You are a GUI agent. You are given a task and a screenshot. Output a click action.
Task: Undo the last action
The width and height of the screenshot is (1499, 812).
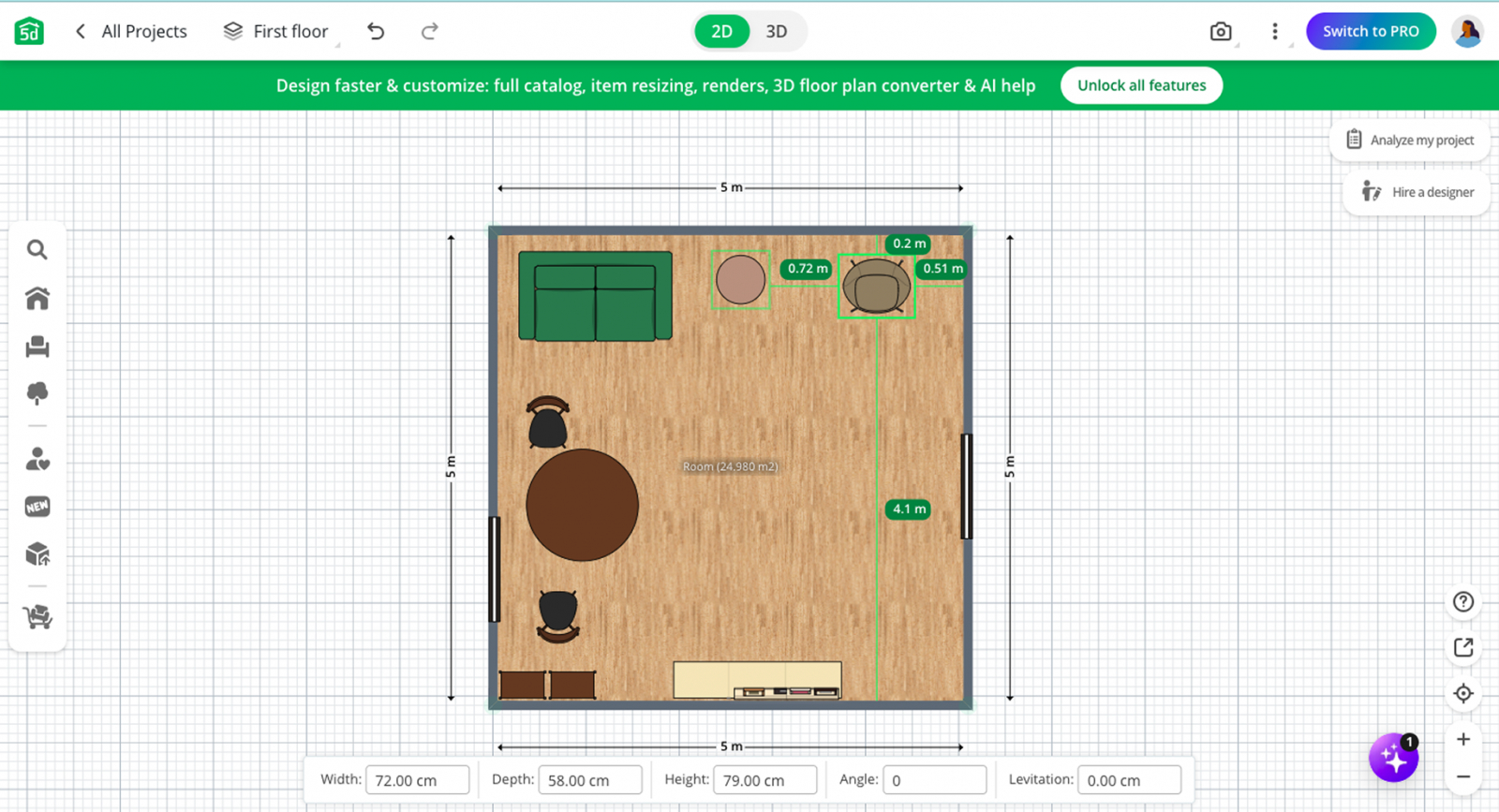[x=376, y=32]
